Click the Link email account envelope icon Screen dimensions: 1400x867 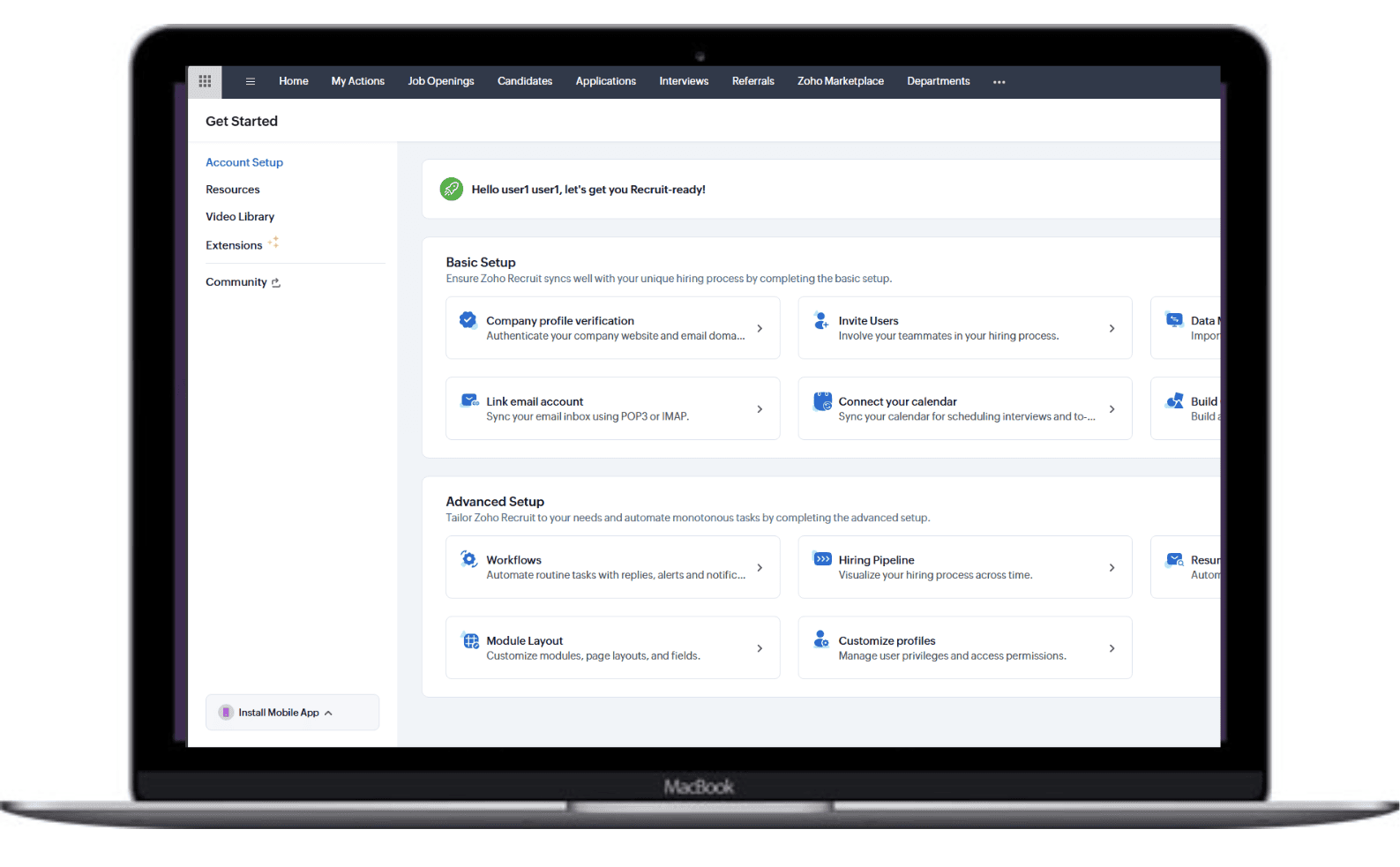[x=469, y=401]
